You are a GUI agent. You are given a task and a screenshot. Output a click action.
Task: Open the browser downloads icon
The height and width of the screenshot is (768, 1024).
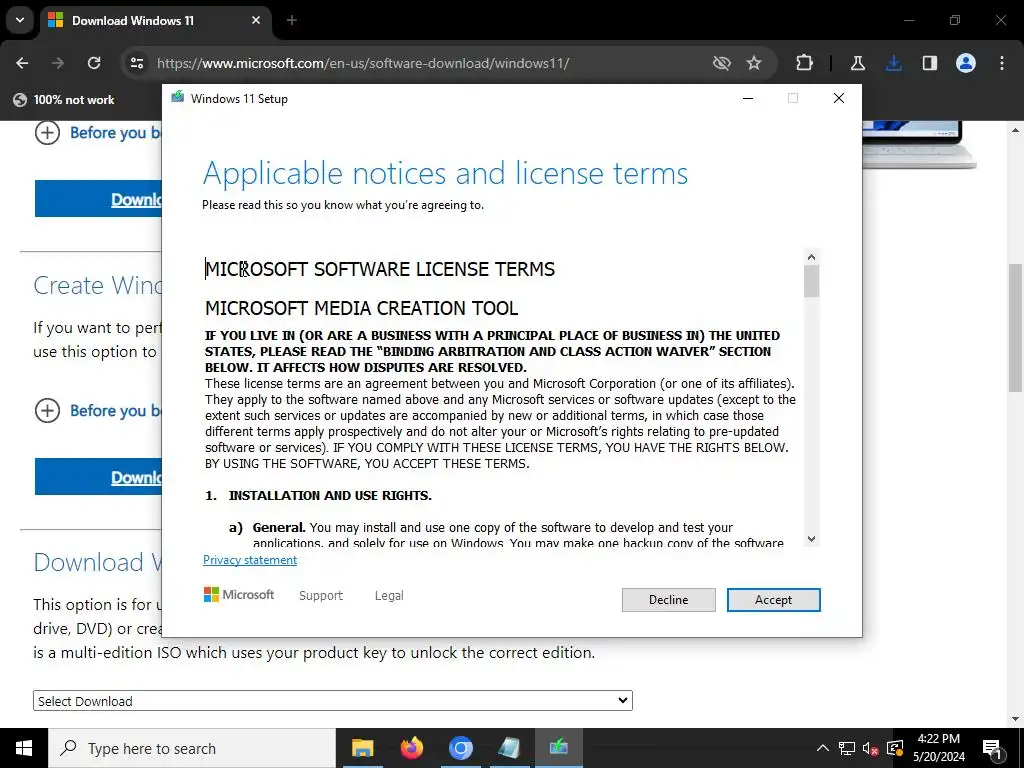tap(893, 63)
